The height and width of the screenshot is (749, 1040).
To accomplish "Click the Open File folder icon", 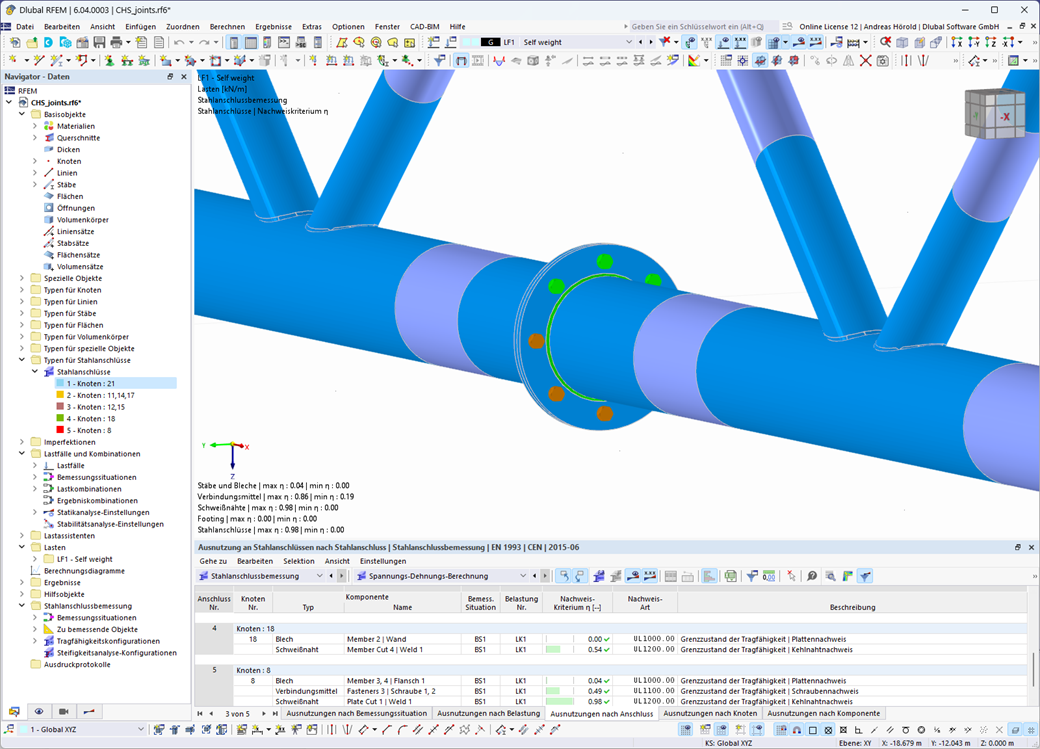I will point(31,42).
